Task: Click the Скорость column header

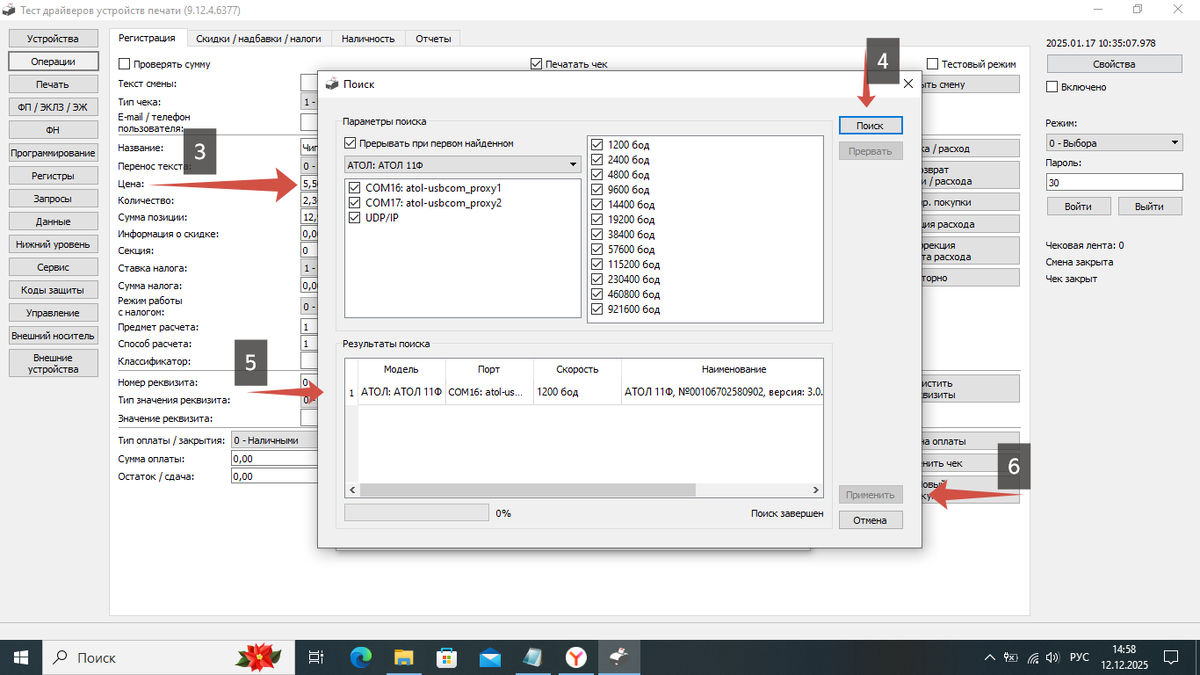Action: click(x=577, y=370)
